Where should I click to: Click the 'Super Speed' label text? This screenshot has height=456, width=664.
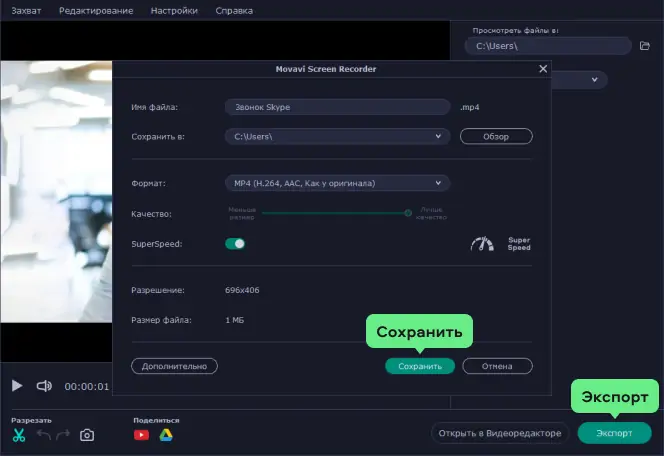pos(519,244)
